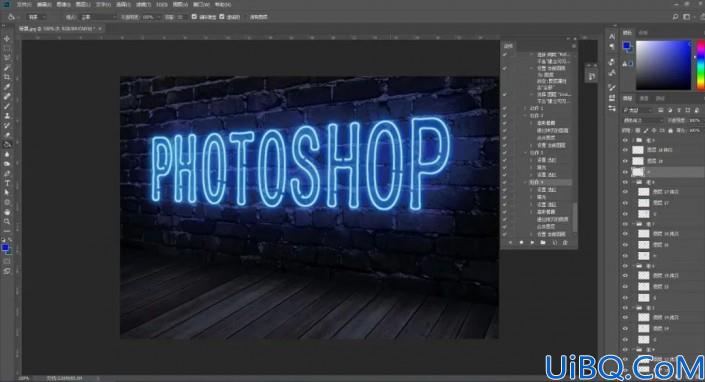This screenshot has height=382, width=705.
Task: Open the Layers blend mode dropdown
Action: coord(643,120)
